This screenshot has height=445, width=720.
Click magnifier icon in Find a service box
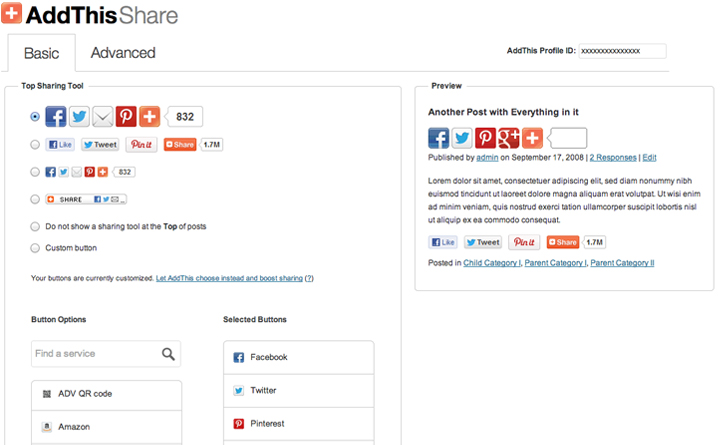tap(168, 354)
